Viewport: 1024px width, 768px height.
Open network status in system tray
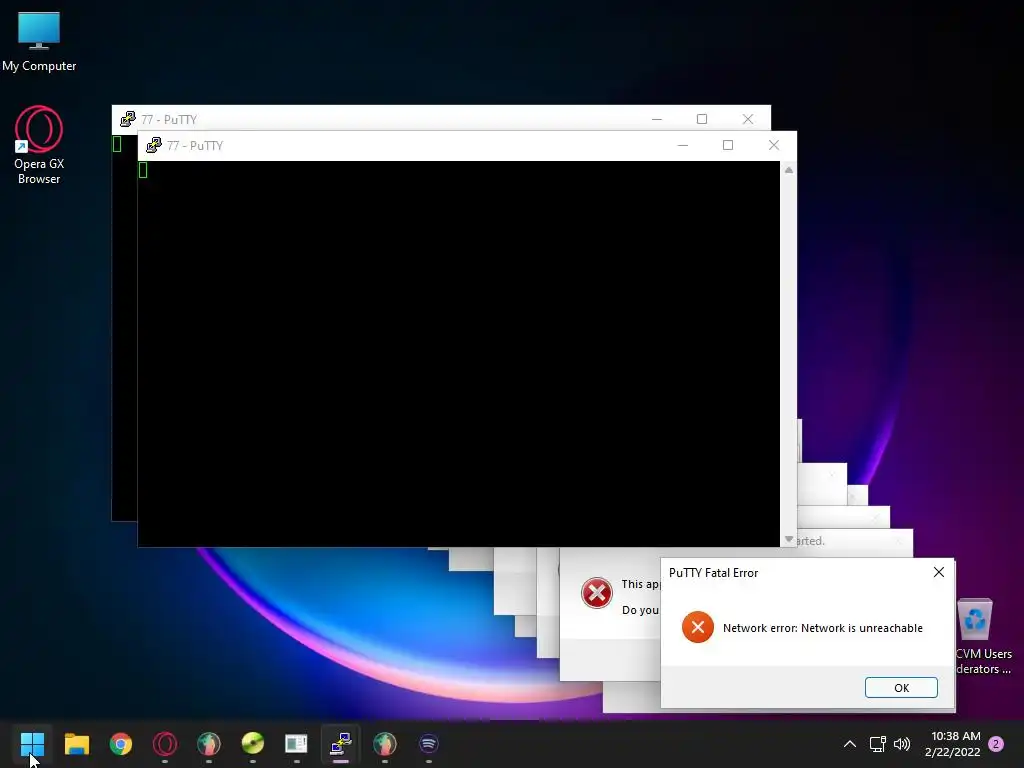(x=877, y=744)
